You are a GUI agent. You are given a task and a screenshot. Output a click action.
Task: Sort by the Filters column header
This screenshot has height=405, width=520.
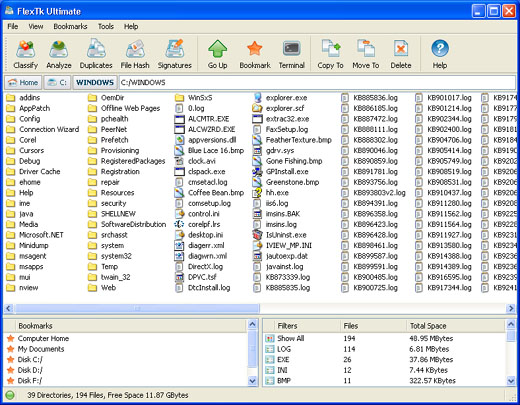pyautogui.click(x=306, y=326)
